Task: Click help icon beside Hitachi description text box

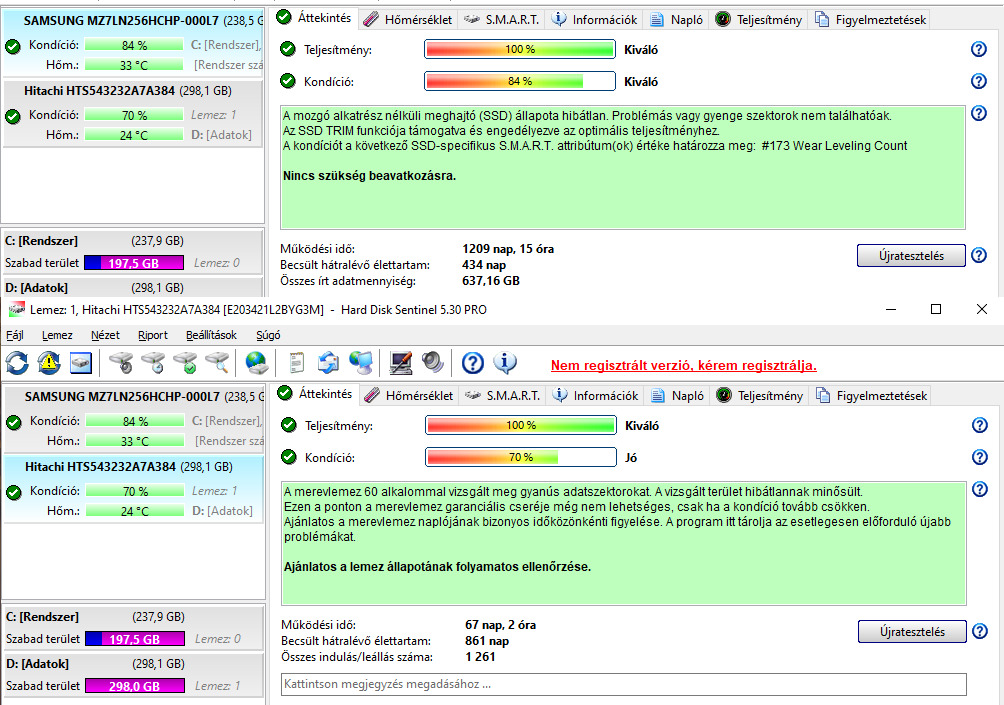Action: [x=980, y=489]
